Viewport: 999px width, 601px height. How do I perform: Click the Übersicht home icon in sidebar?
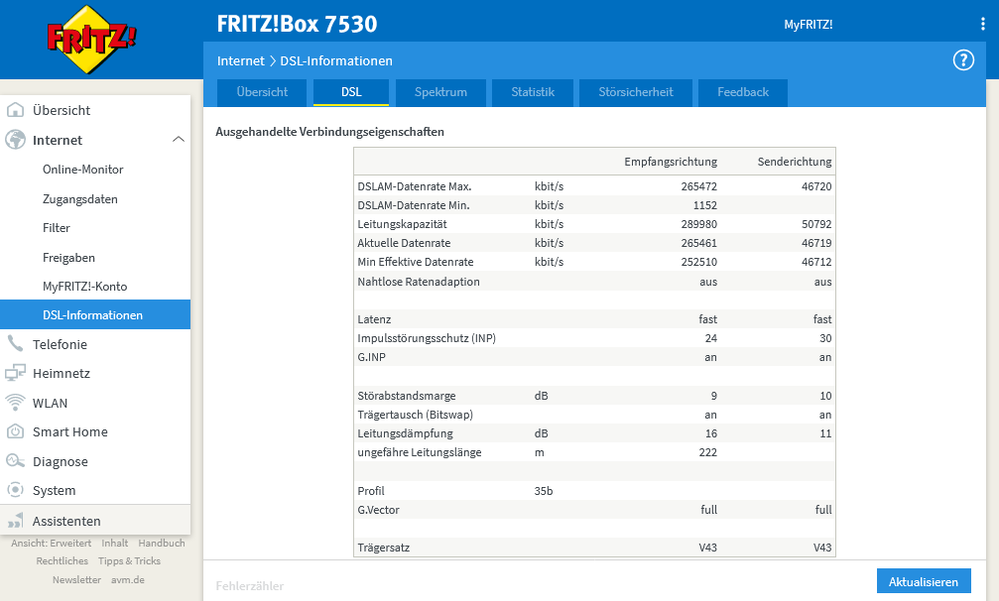(15, 111)
